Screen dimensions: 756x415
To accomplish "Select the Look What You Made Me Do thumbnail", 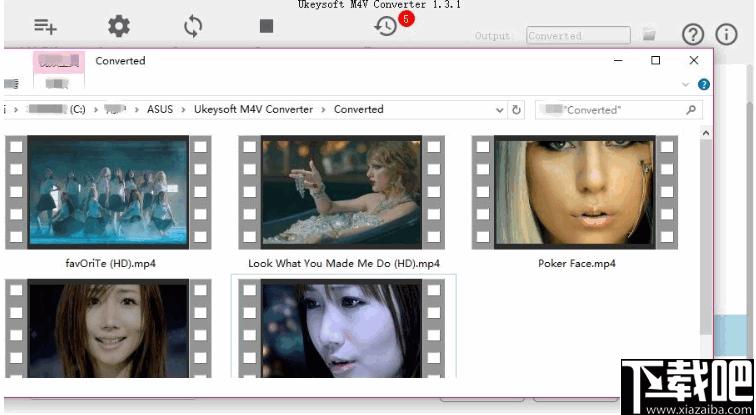I will (x=341, y=192).
